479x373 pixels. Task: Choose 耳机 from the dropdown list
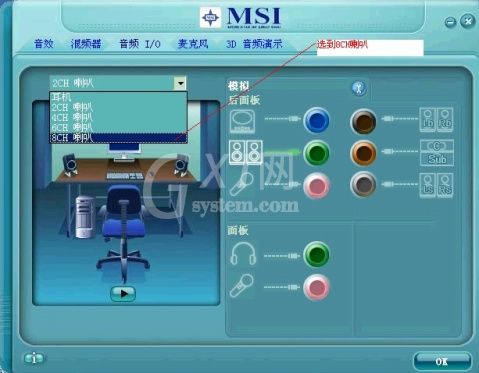tap(118, 97)
